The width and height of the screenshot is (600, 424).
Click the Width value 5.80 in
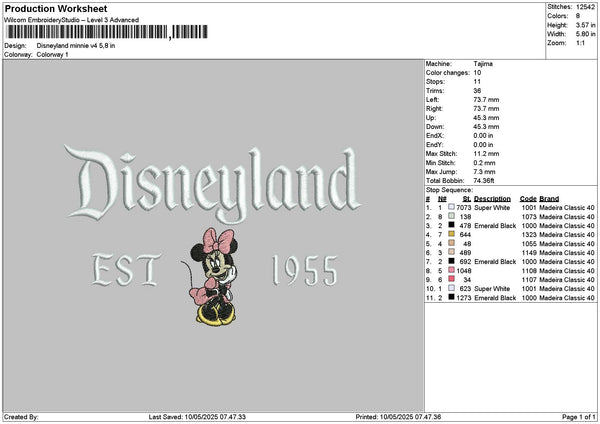pos(585,34)
